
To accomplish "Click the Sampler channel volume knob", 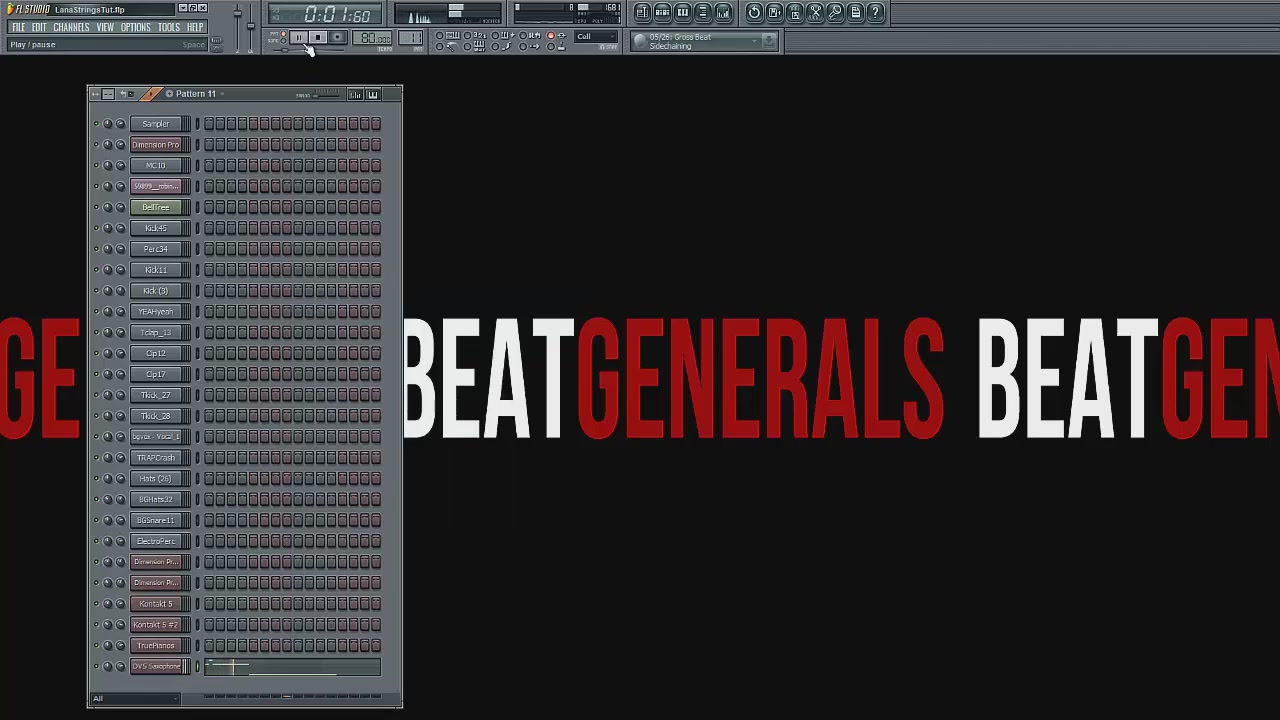I will 121,124.
